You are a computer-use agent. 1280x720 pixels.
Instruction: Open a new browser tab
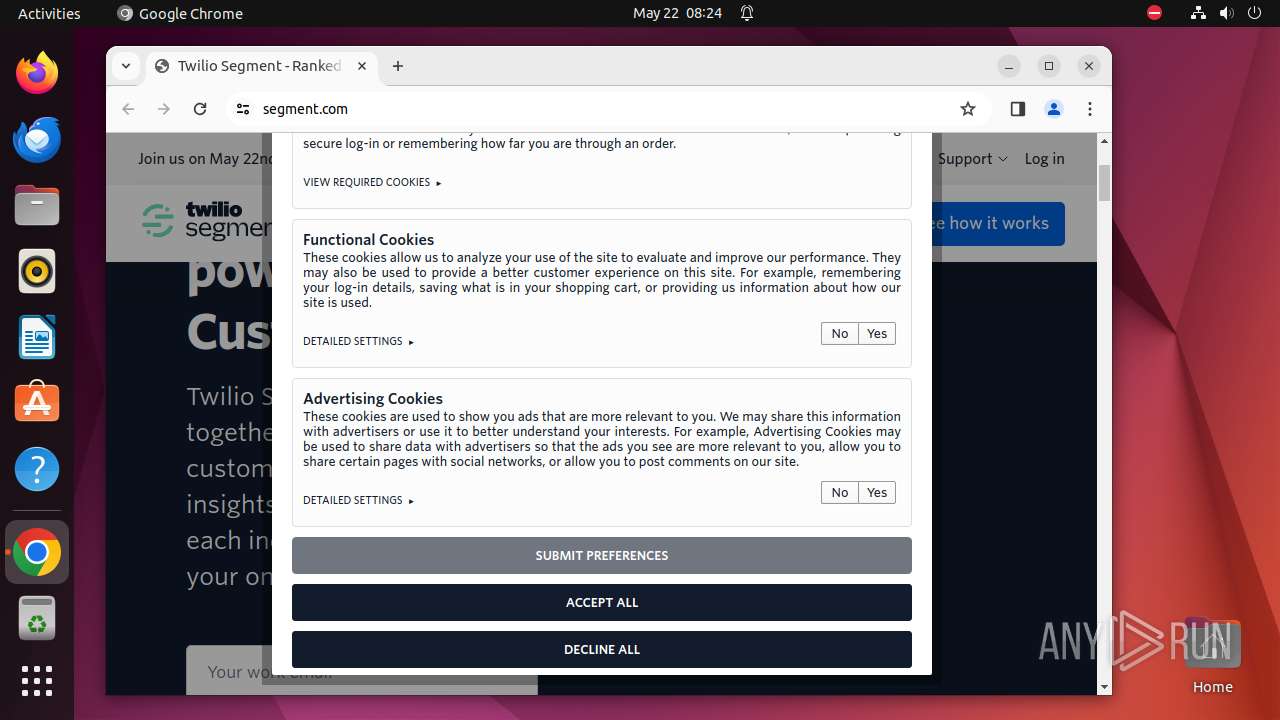click(x=398, y=66)
